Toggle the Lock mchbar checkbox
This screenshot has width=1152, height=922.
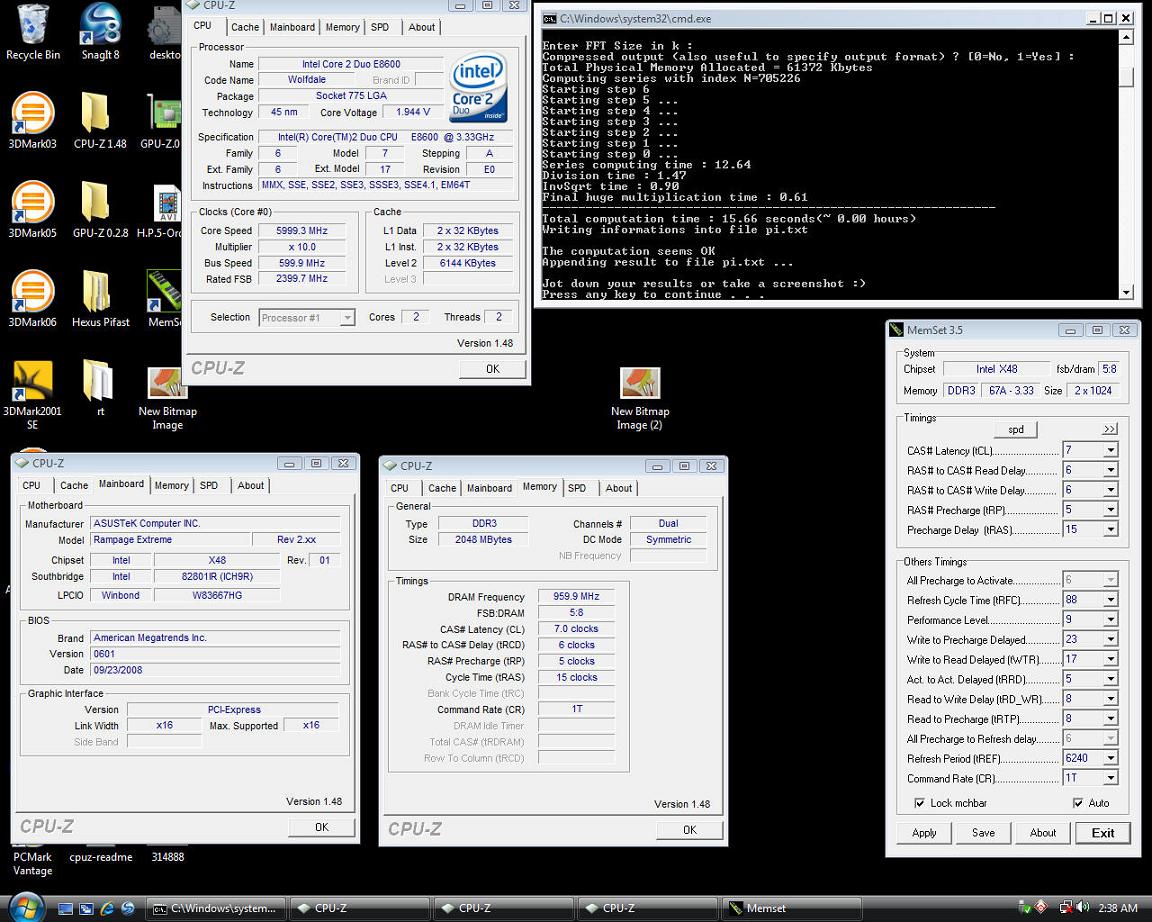(919, 803)
